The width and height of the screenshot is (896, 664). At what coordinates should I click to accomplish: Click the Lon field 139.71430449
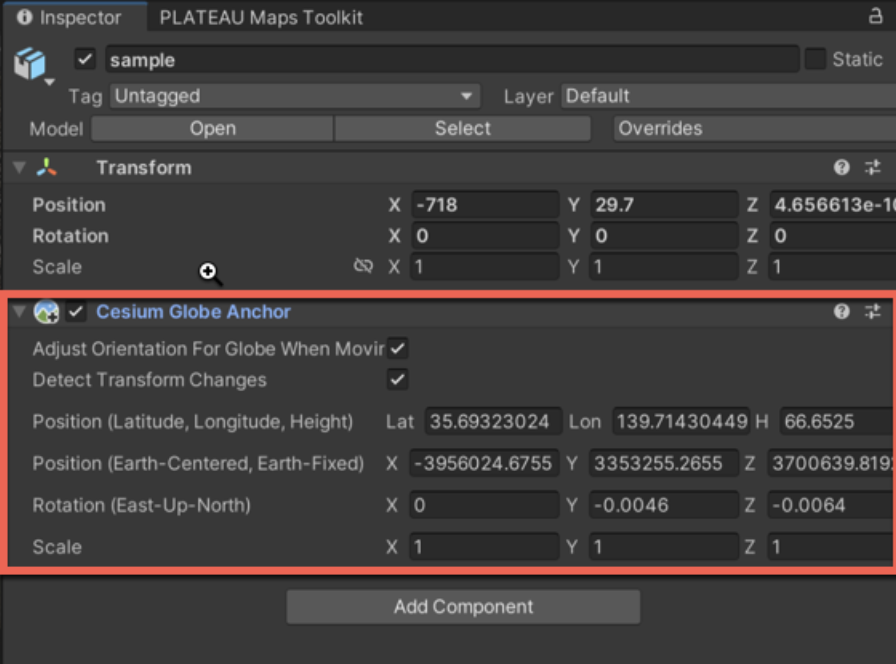(x=681, y=422)
